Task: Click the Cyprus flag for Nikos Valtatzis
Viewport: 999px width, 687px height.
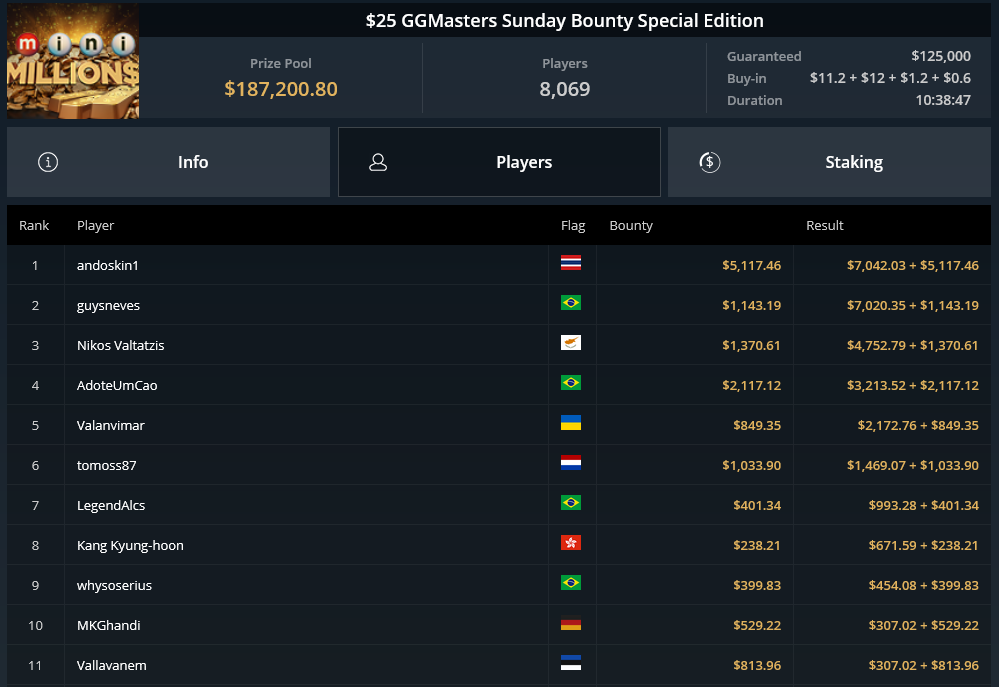Action: (571, 343)
